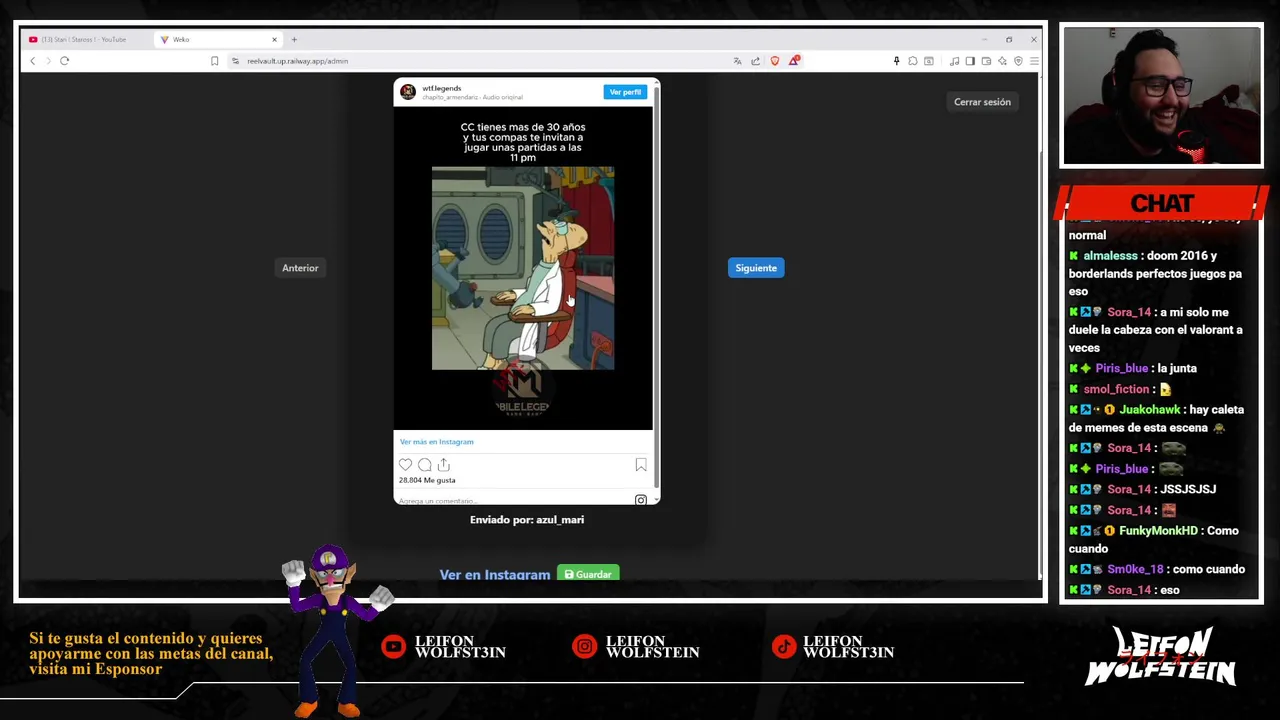Image resolution: width=1280 pixels, height=720 pixels.
Task: Click the 28,804 Me gusta count
Action: 427,480
